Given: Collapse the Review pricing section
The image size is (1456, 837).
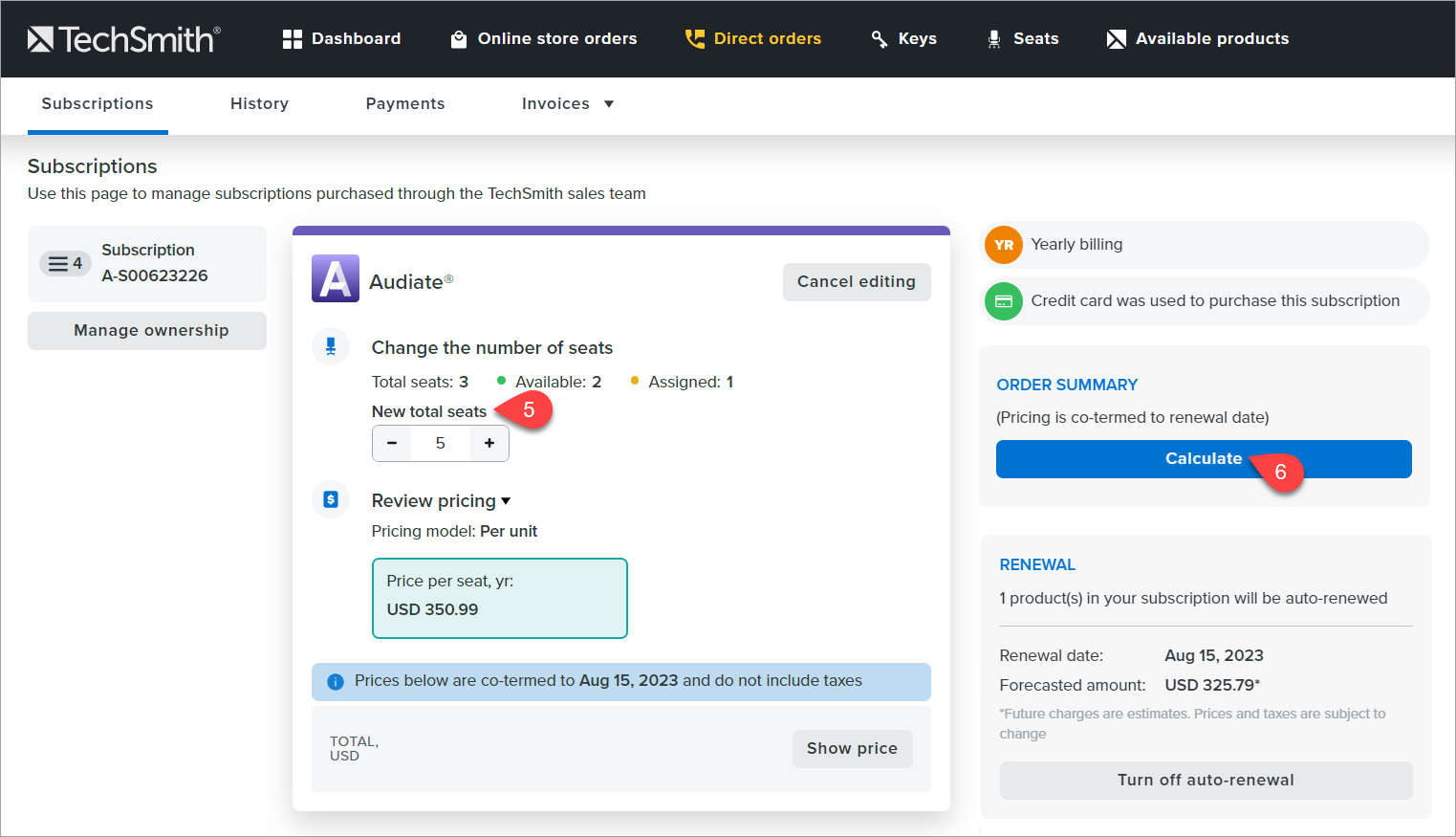Looking at the screenshot, I should pyautogui.click(x=505, y=500).
